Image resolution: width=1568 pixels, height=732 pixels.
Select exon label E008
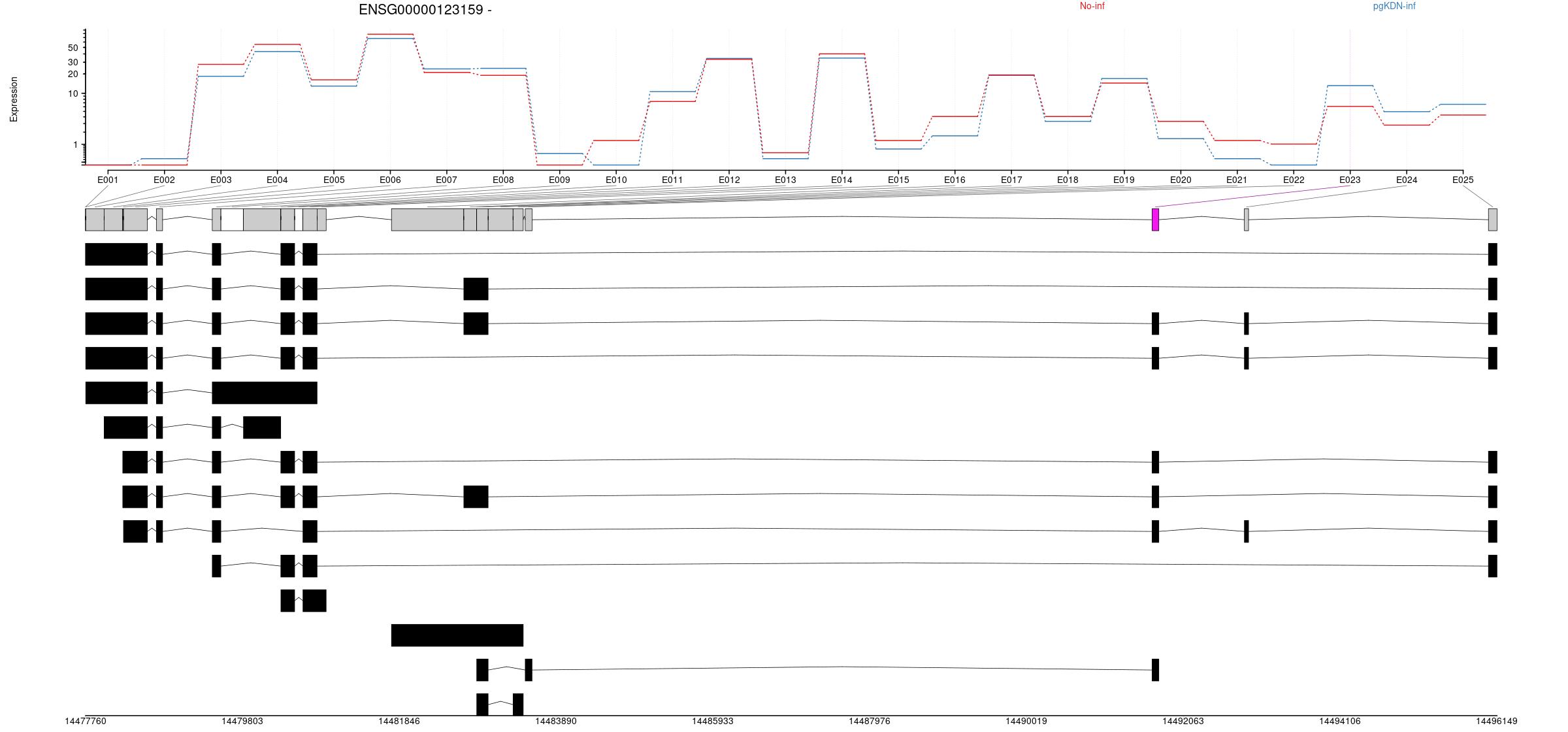pos(503,180)
